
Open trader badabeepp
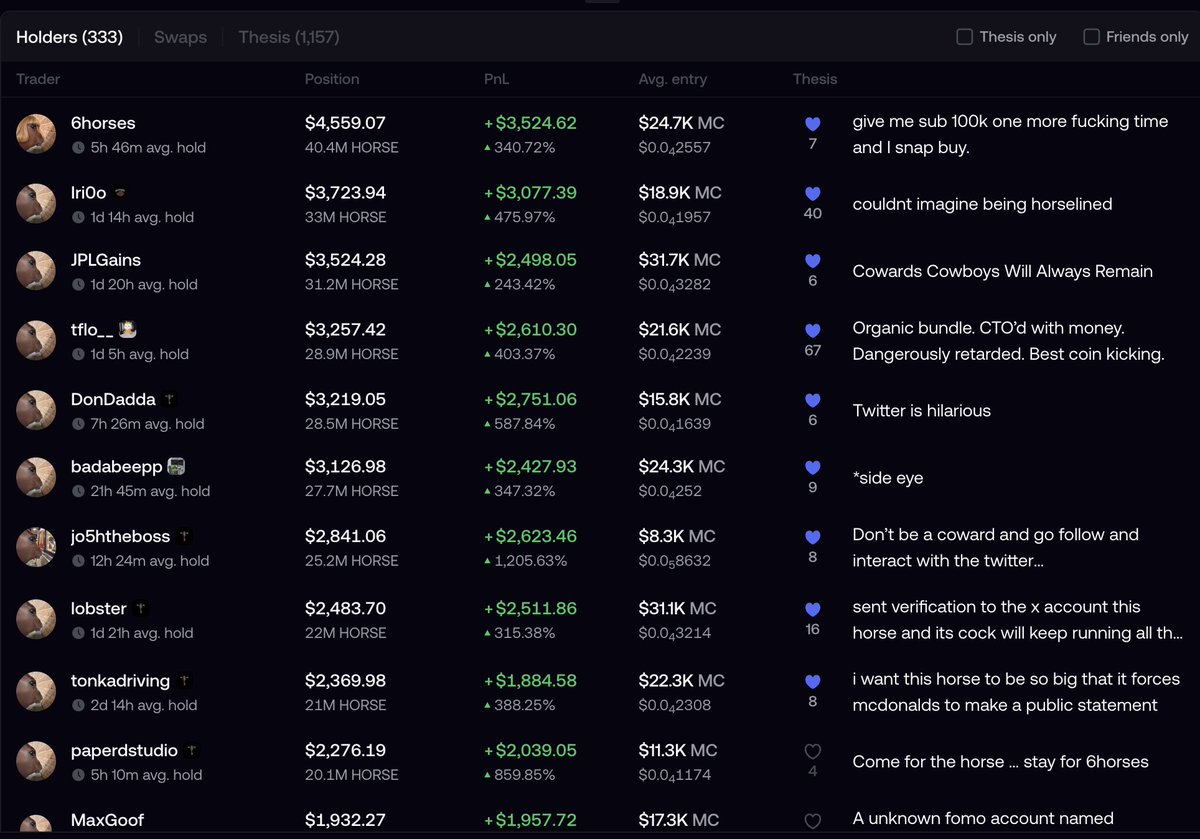point(116,467)
